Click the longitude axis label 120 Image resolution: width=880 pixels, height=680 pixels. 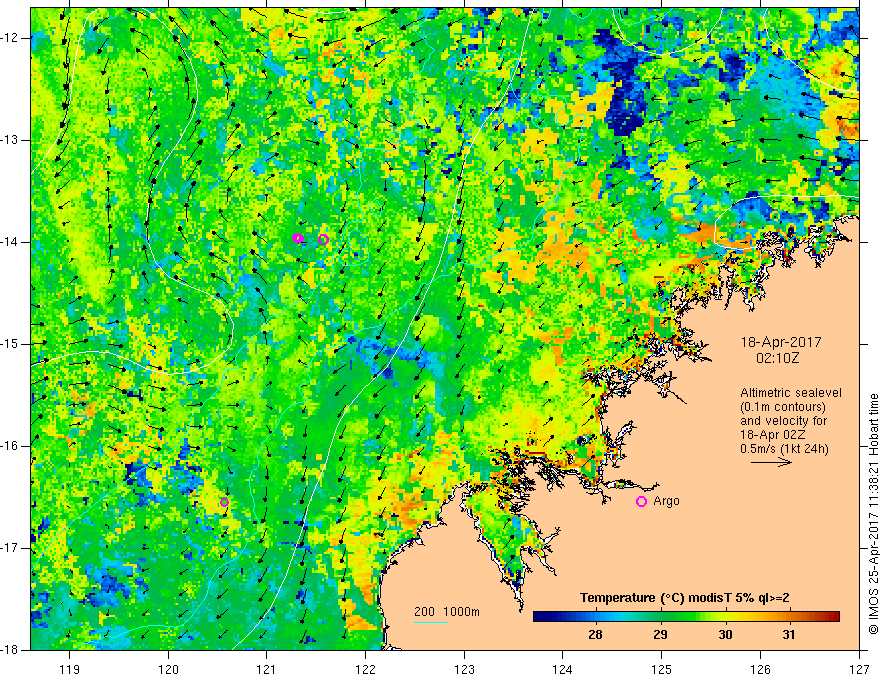coord(168,669)
